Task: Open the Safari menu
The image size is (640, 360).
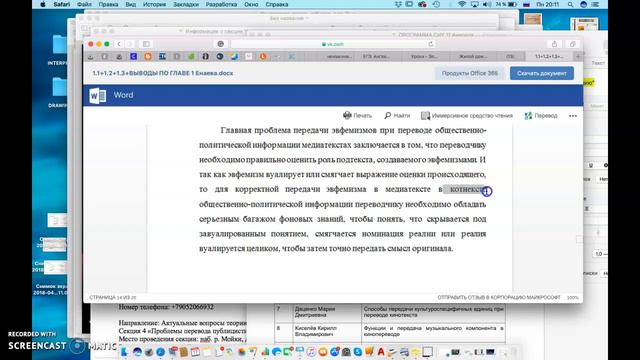Action: (x=62, y=4)
